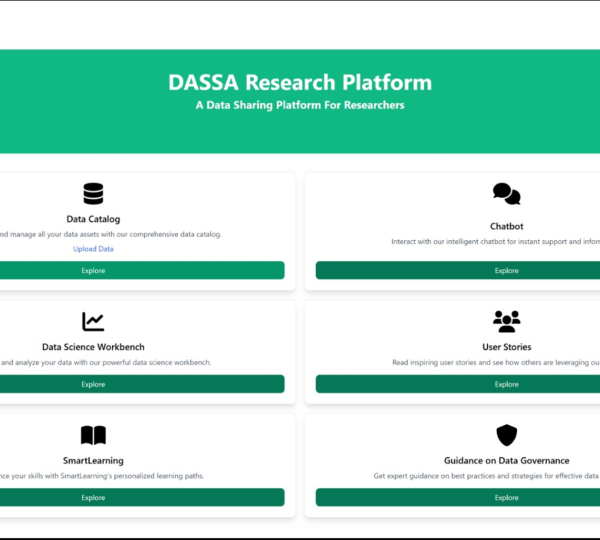The image size is (600, 540).
Task: Click the Data Catalog database icon
Action: (93, 194)
